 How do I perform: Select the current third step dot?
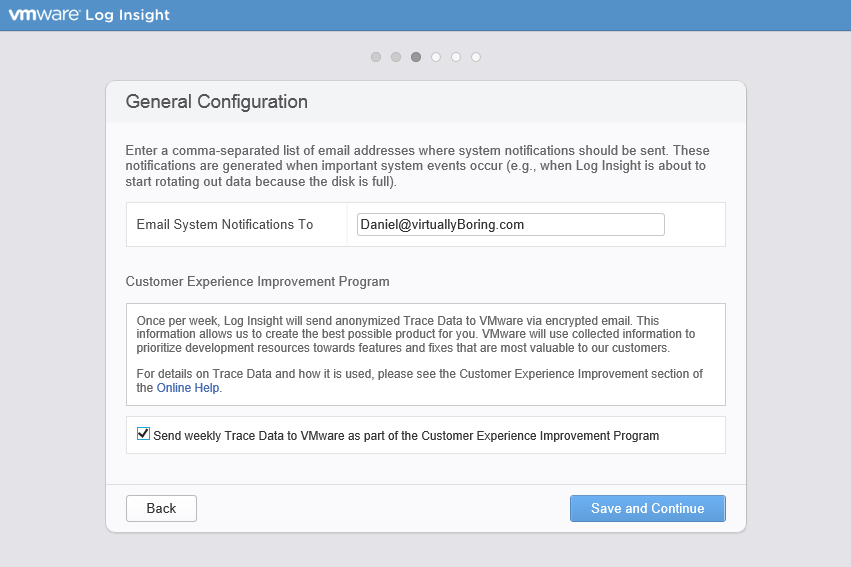click(416, 57)
